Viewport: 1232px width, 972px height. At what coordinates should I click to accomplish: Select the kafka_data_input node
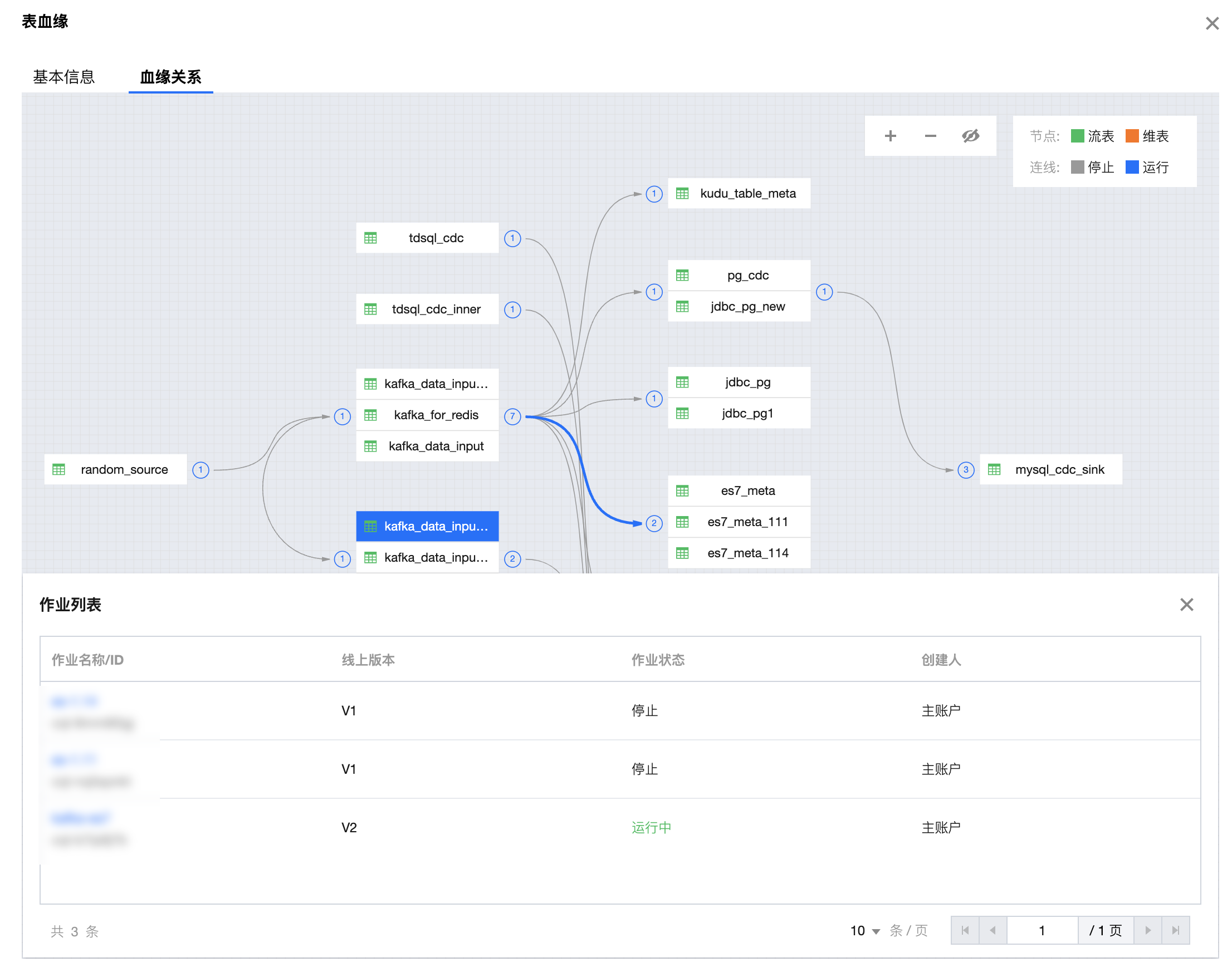click(427, 446)
